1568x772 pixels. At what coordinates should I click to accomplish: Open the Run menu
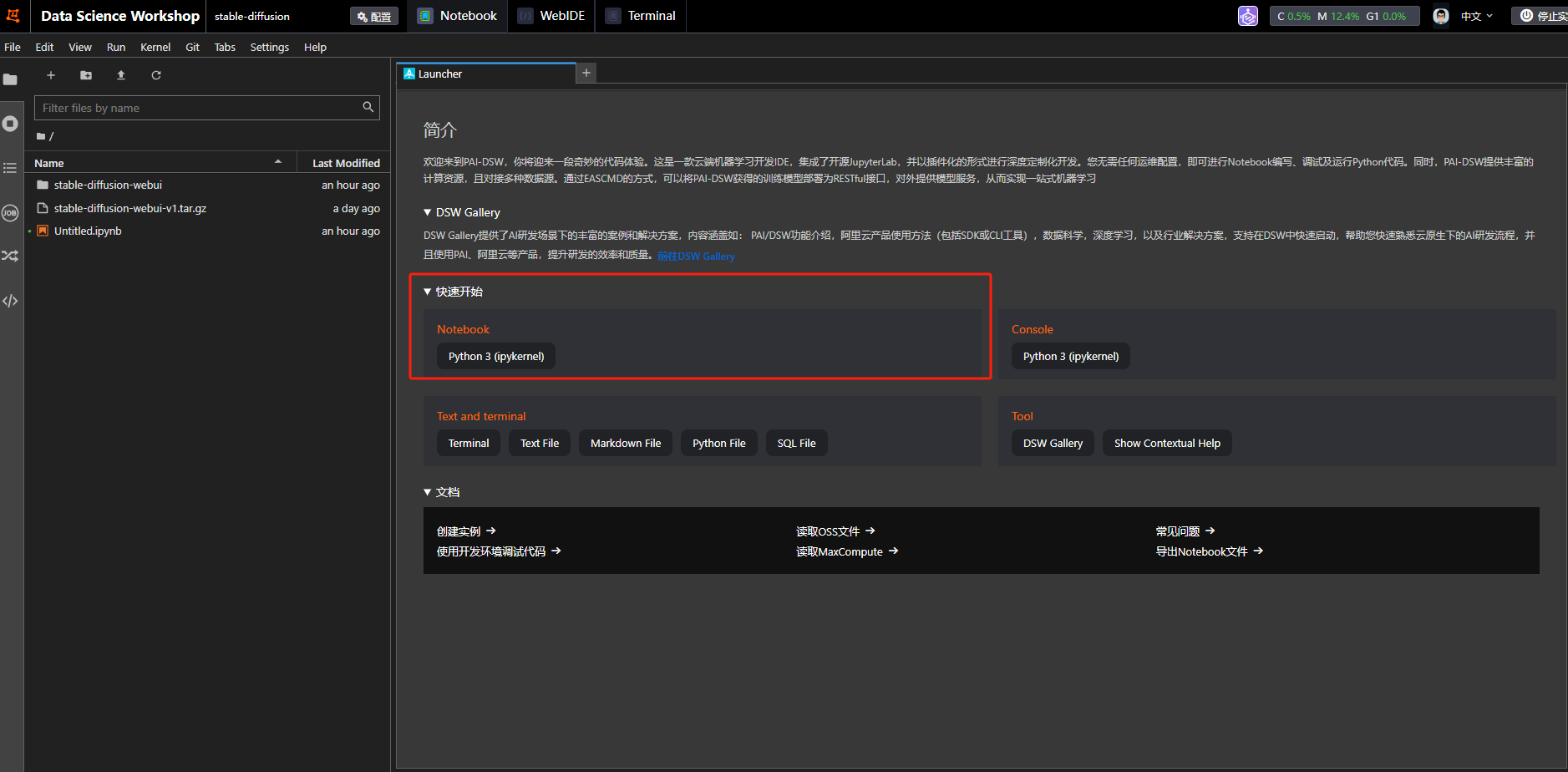(x=116, y=47)
